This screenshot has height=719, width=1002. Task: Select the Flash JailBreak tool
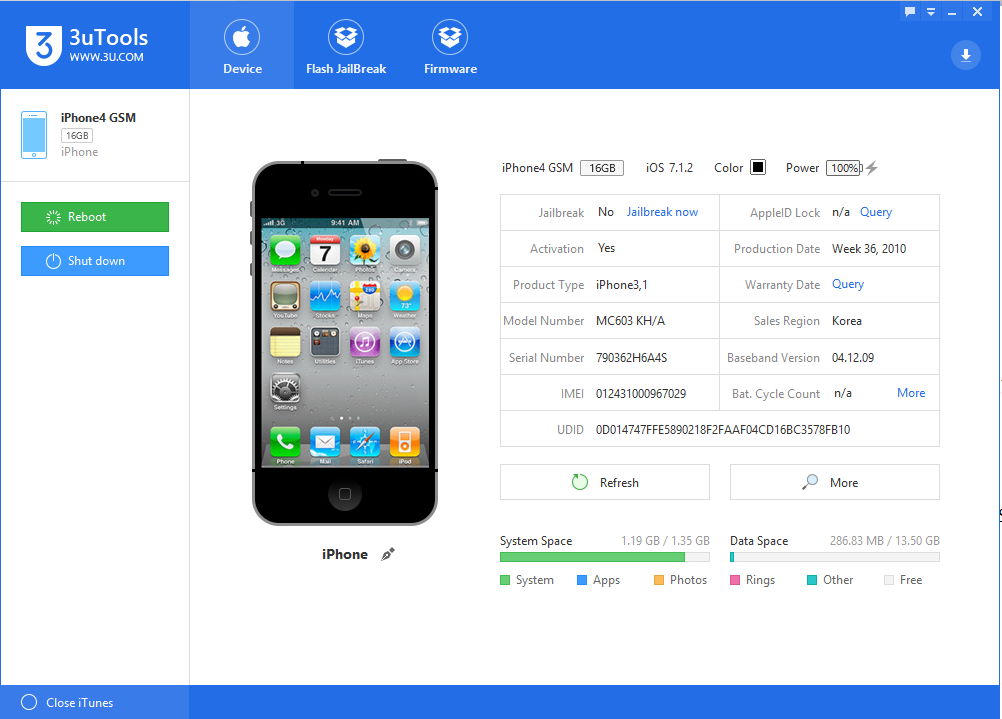pyautogui.click(x=345, y=45)
